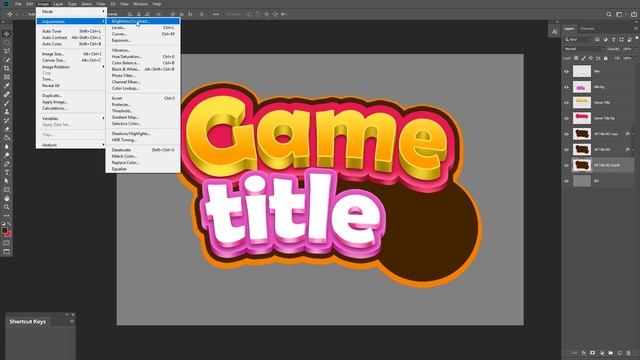Hide the All Title BG copy layer
This screenshot has width=640, height=360.
[x=567, y=134]
